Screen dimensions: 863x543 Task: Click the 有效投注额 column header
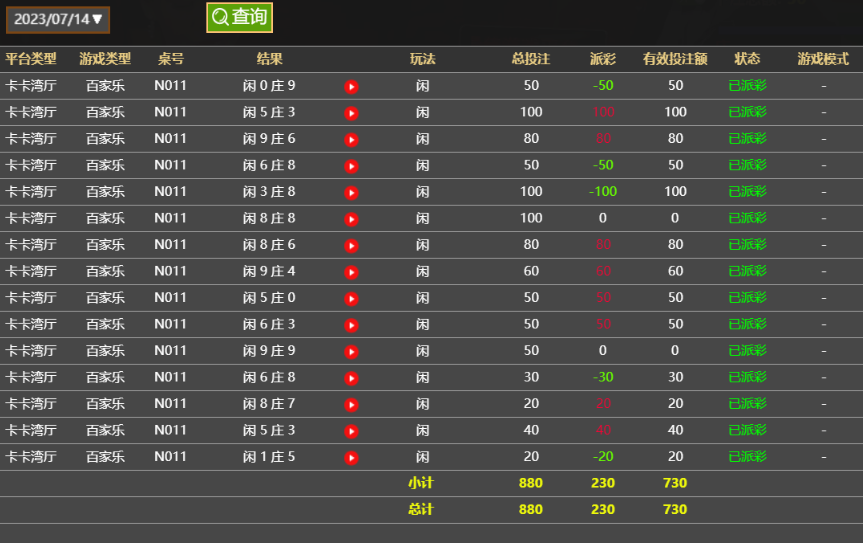pyautogui.click(x=675, y=59)
